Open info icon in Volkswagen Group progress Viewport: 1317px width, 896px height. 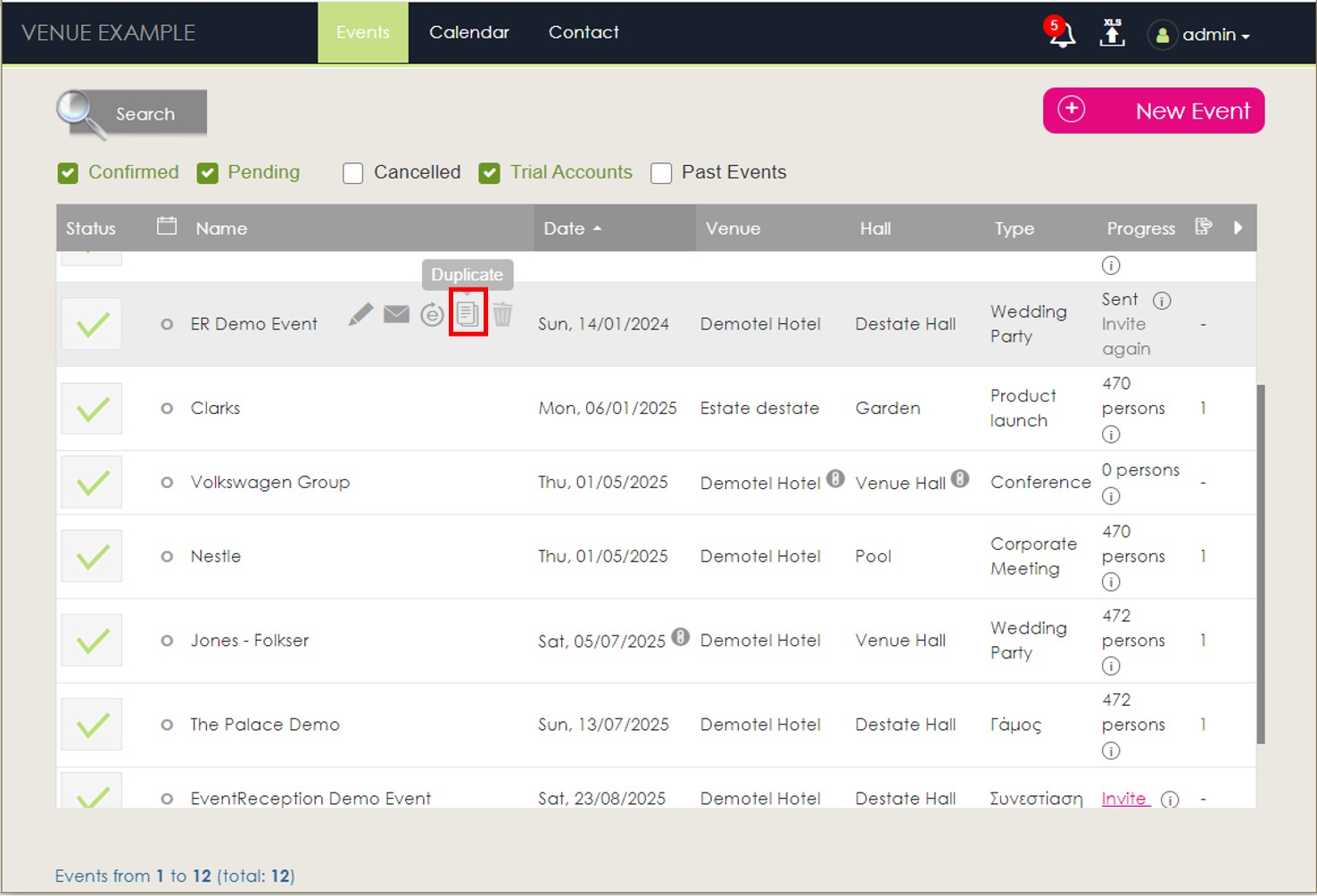click(x=1111, y=496)
